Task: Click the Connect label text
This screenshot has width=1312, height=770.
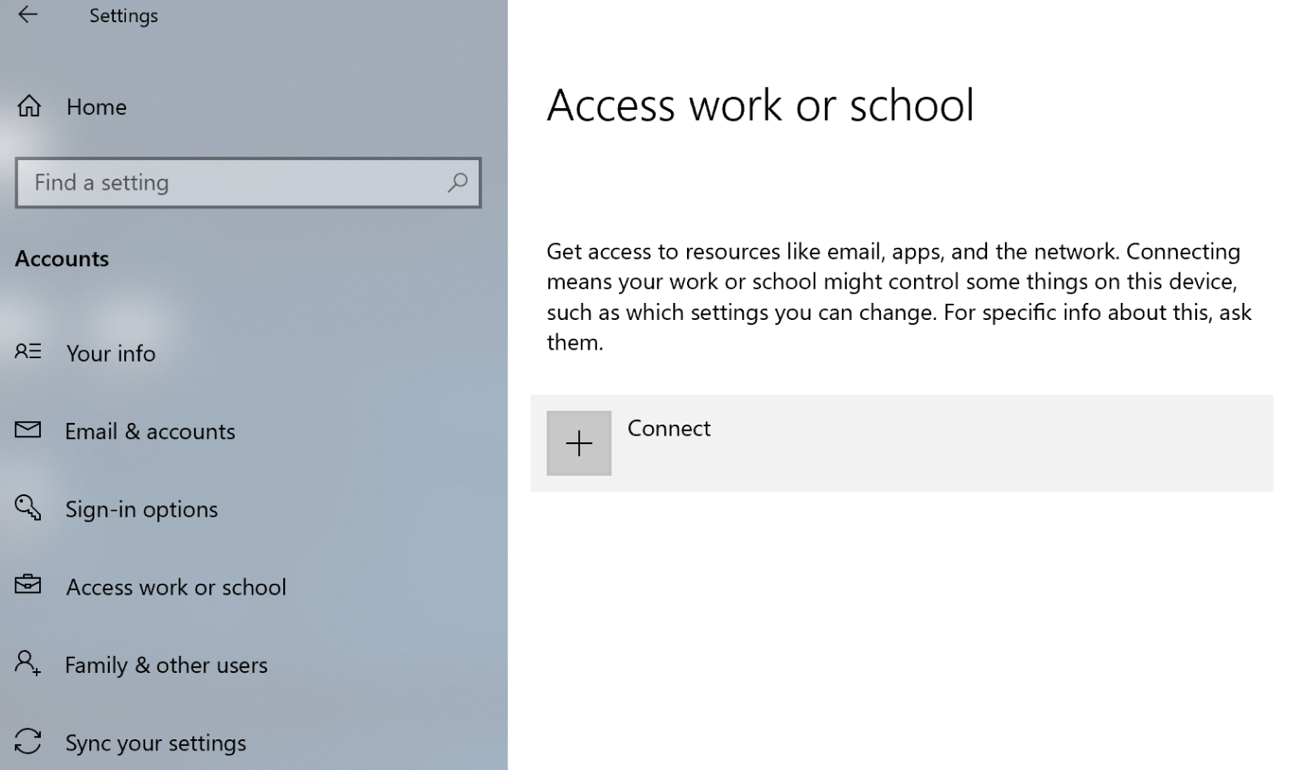Action: (x=668, y=428)
